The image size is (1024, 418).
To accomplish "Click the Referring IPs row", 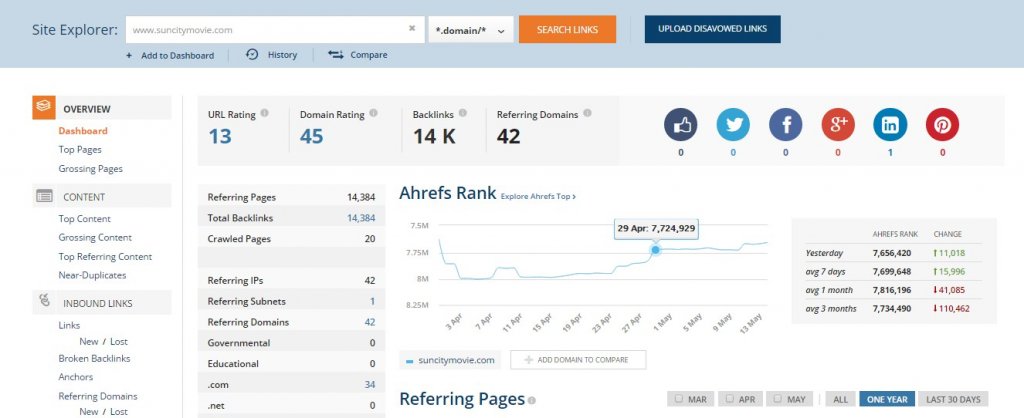I will point(291,280).
